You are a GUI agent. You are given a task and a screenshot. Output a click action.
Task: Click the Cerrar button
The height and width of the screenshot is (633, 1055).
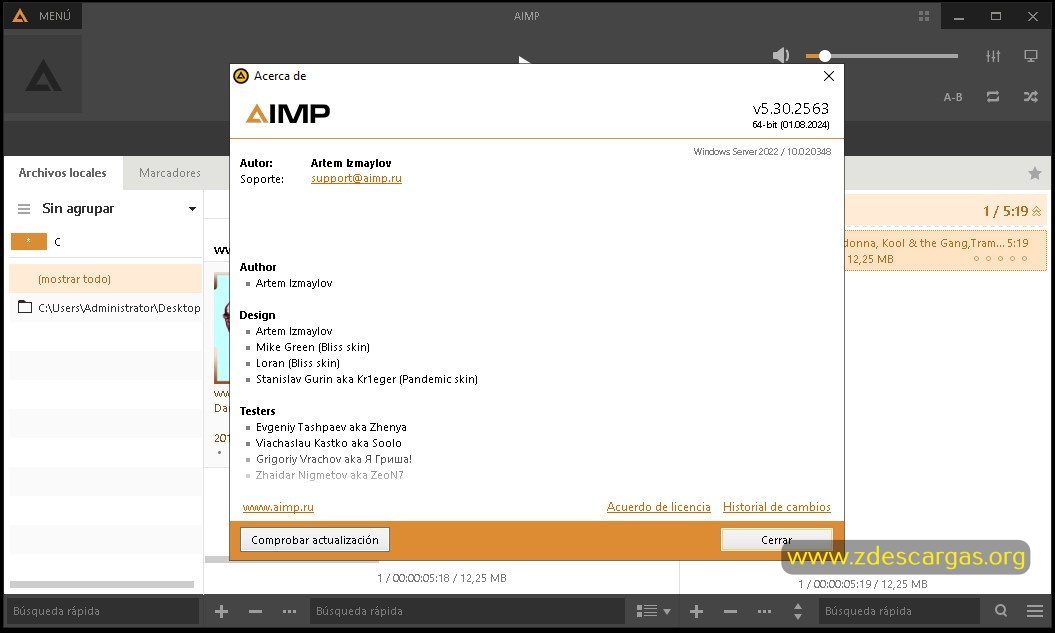pos(776,539)
